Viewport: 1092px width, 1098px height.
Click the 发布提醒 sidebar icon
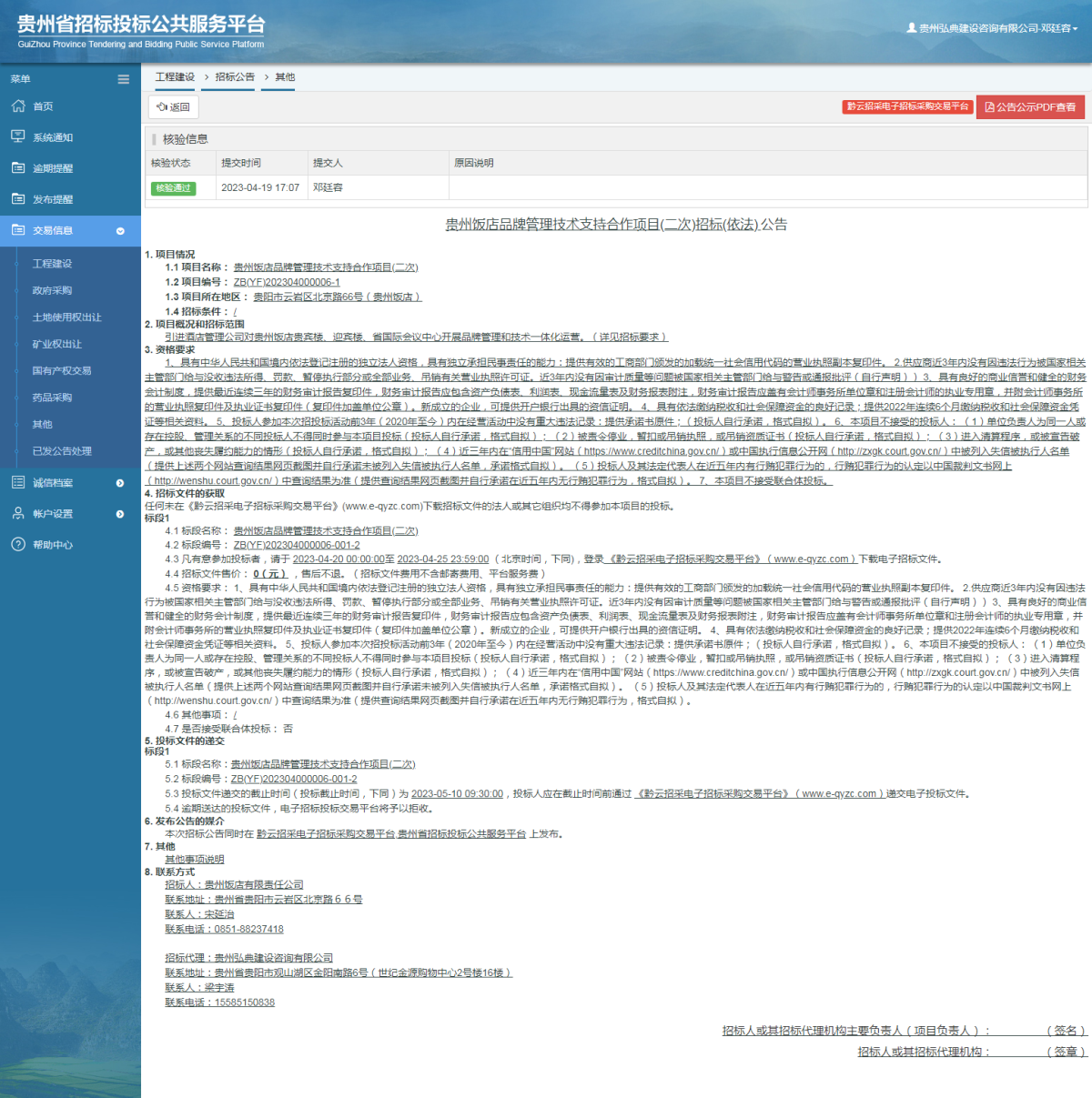pos(18,199)
